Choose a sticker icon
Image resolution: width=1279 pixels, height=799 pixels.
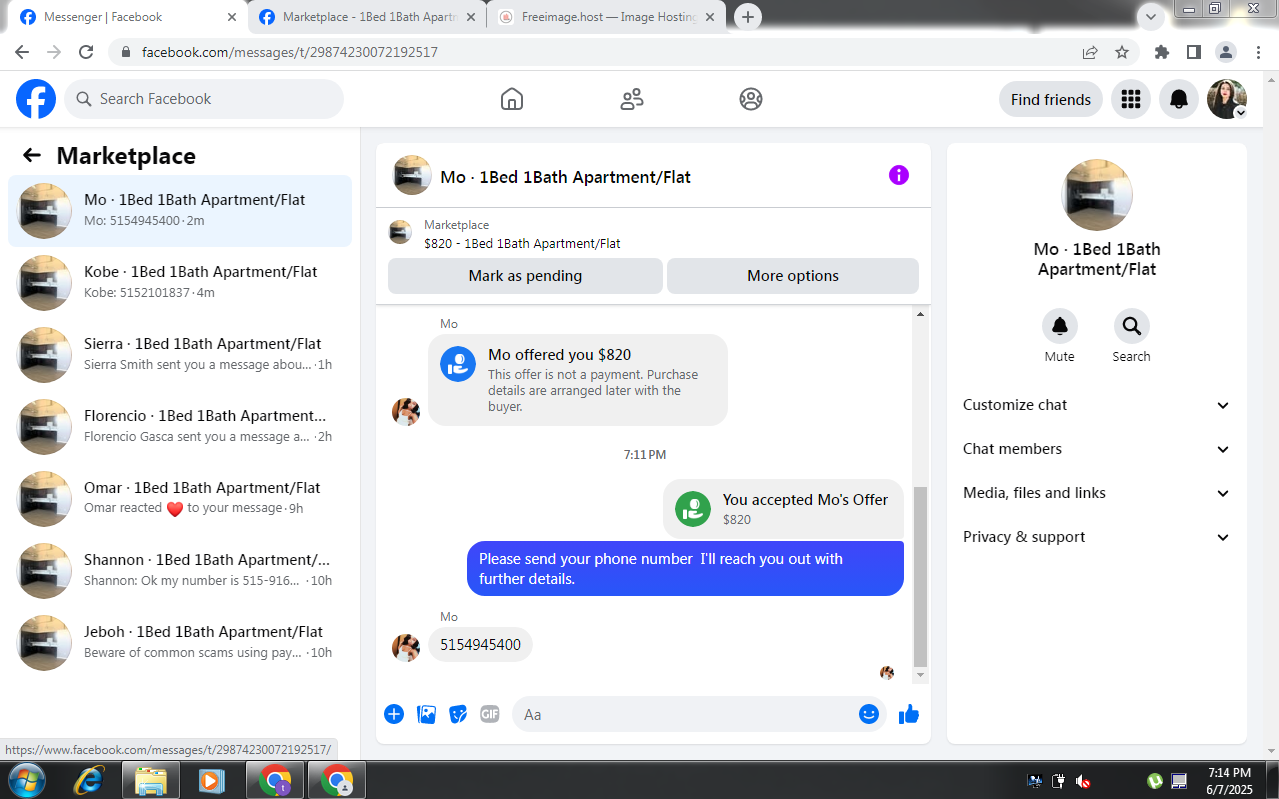[x=458, y=714]
